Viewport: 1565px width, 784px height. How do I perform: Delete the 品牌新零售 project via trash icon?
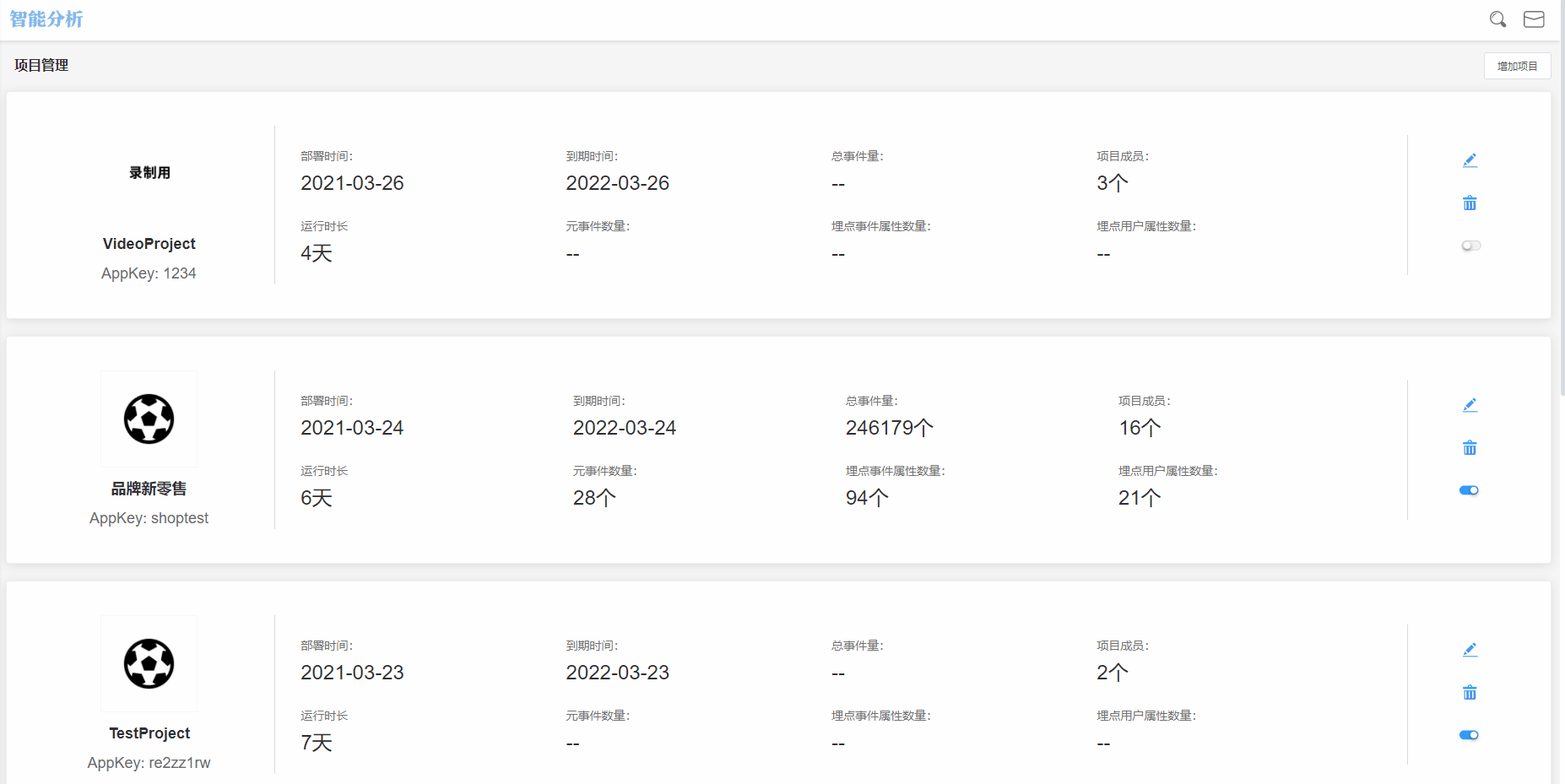(x=1470, y=448)
